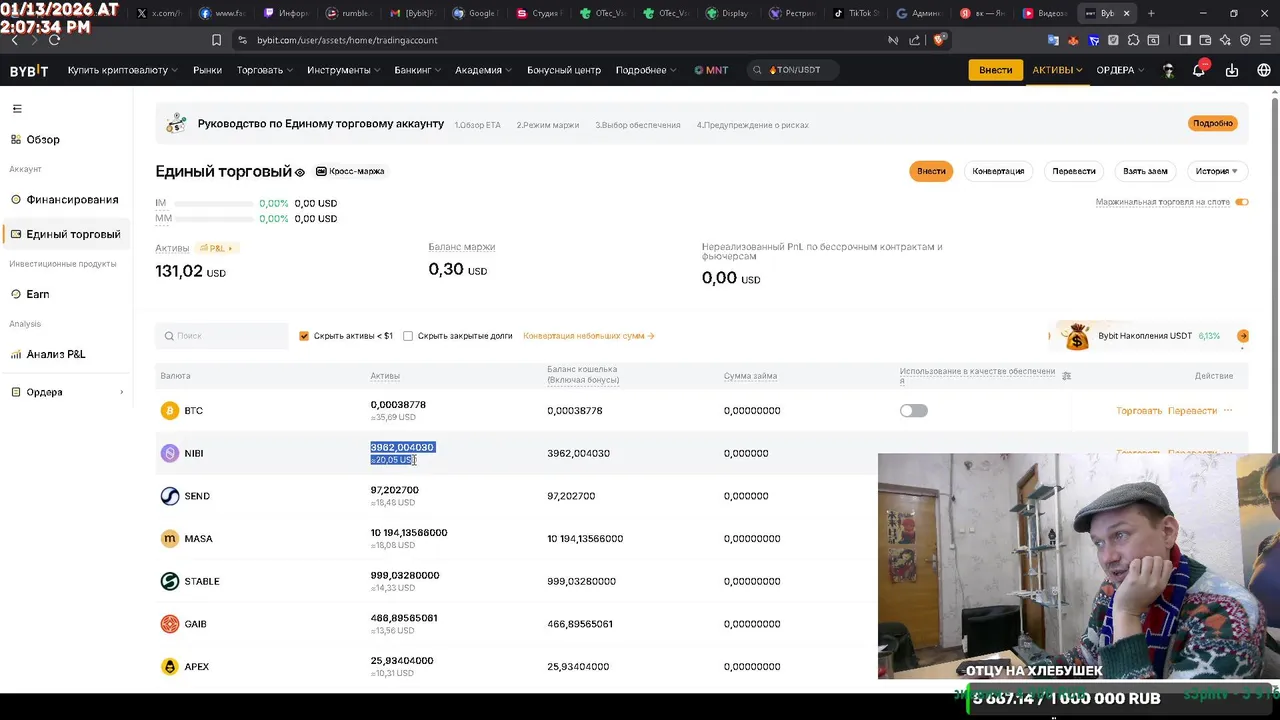Expand 'Инструменты' dropdown menu
This screenshot has height=720, width=1280.
(x=344, y=70)
